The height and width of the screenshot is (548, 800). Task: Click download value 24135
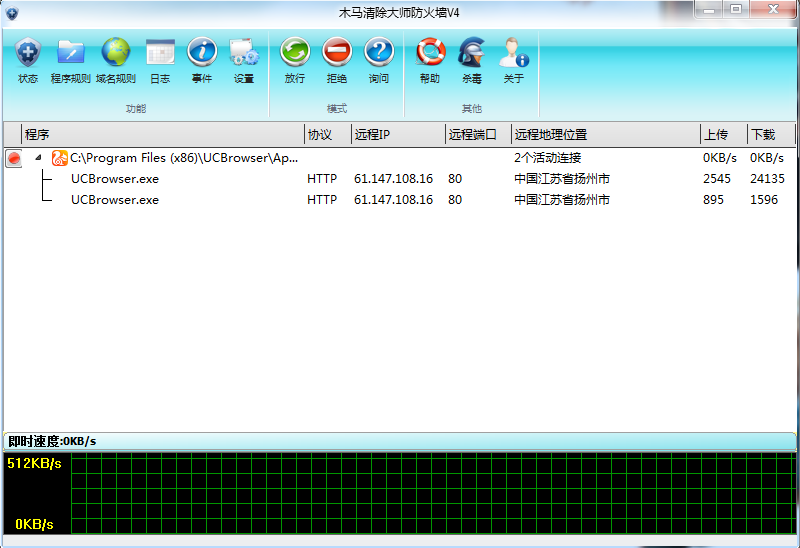click(767, 179)
